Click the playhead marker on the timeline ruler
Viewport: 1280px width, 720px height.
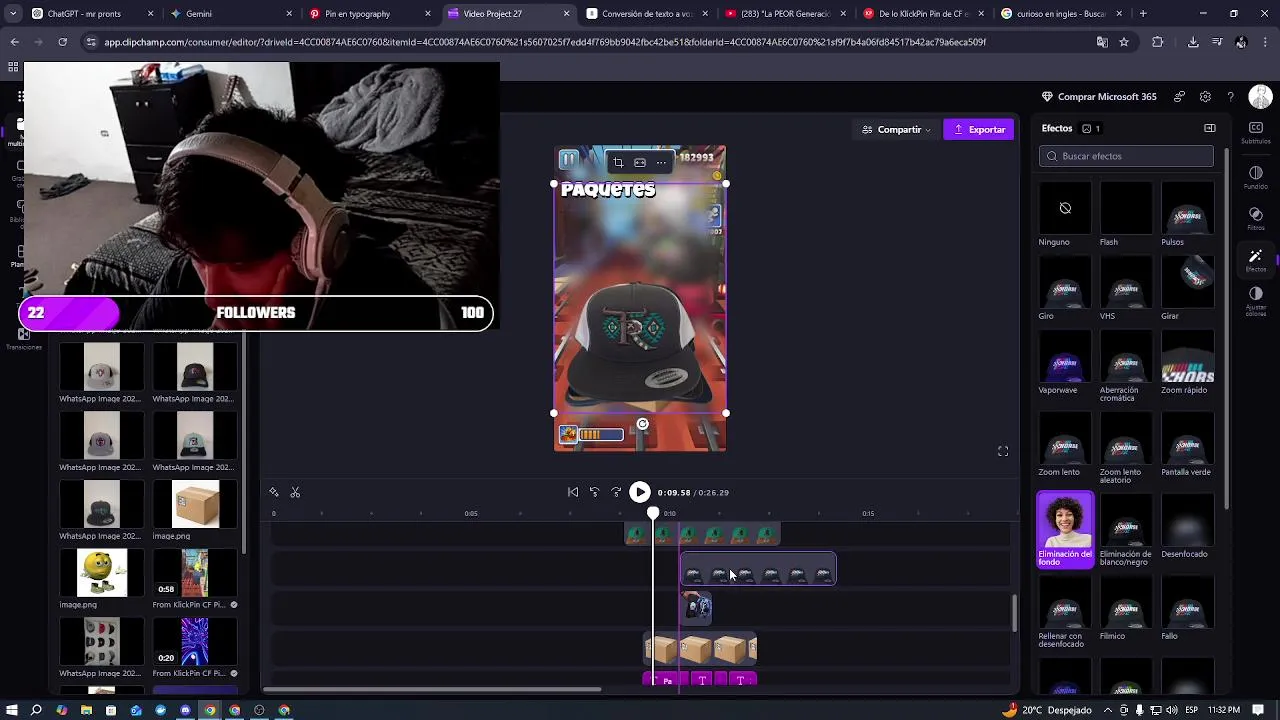pos(653,512)
